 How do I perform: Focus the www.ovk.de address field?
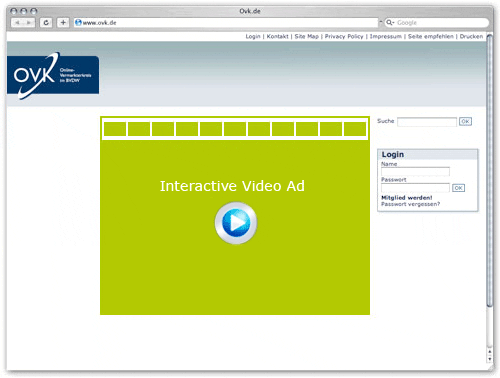[227, 23]
